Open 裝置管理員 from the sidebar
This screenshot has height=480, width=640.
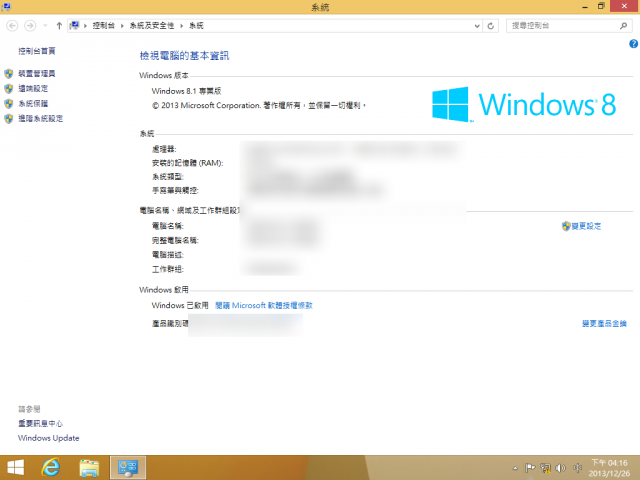pyautogui.click(x=37, y=73)
